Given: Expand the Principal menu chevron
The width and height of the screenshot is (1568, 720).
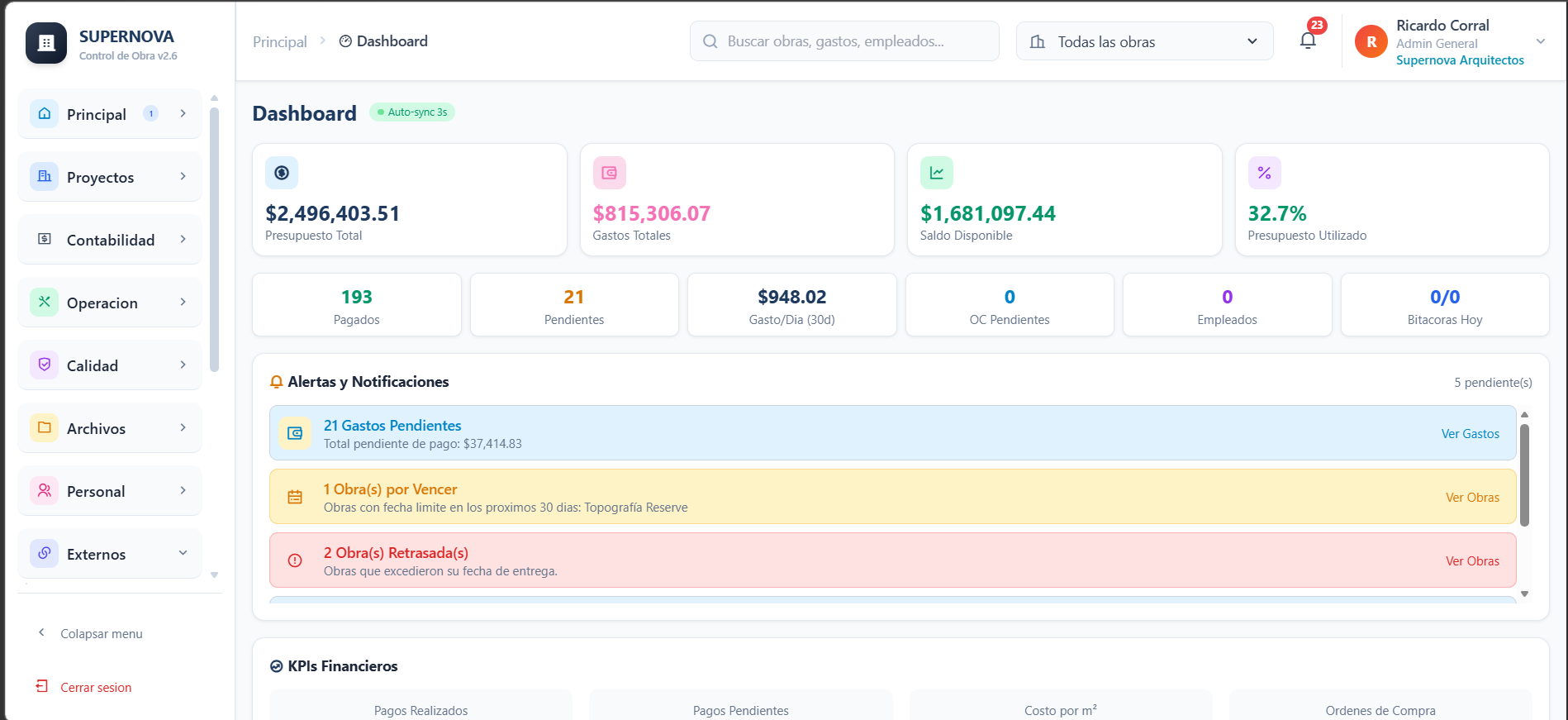Looking at the screenshot, I should (x=183, y=113).
